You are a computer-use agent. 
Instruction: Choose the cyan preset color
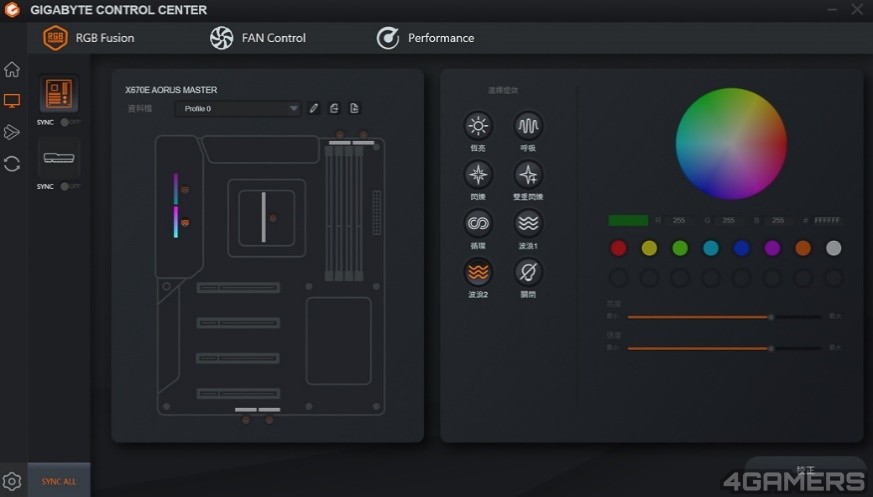[710, 248]
